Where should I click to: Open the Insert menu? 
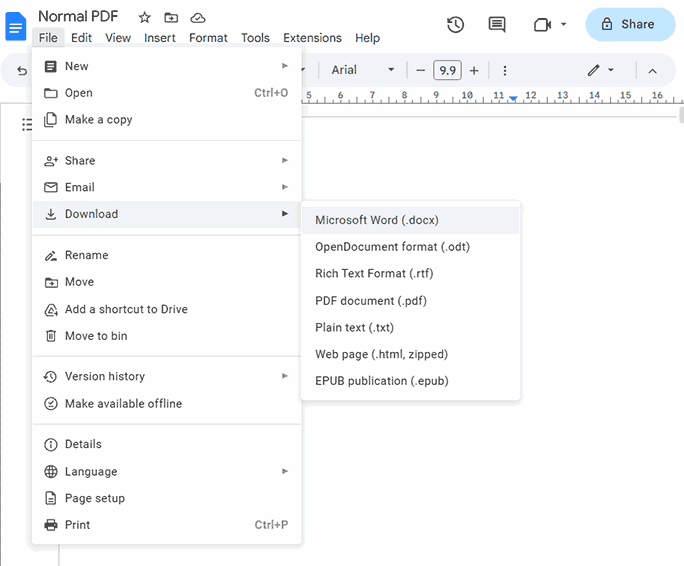point(160,38)
